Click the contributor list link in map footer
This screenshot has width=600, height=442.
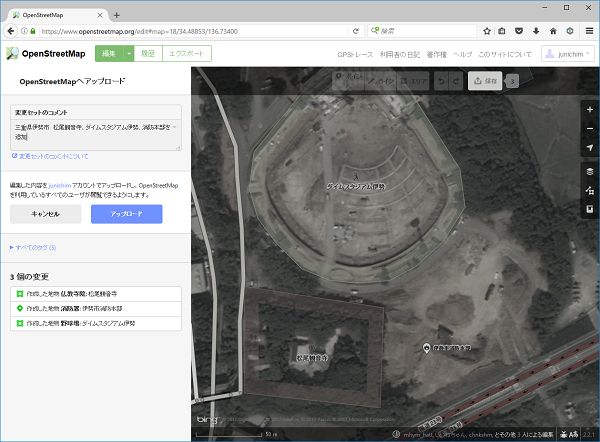[x=478, y=434]
